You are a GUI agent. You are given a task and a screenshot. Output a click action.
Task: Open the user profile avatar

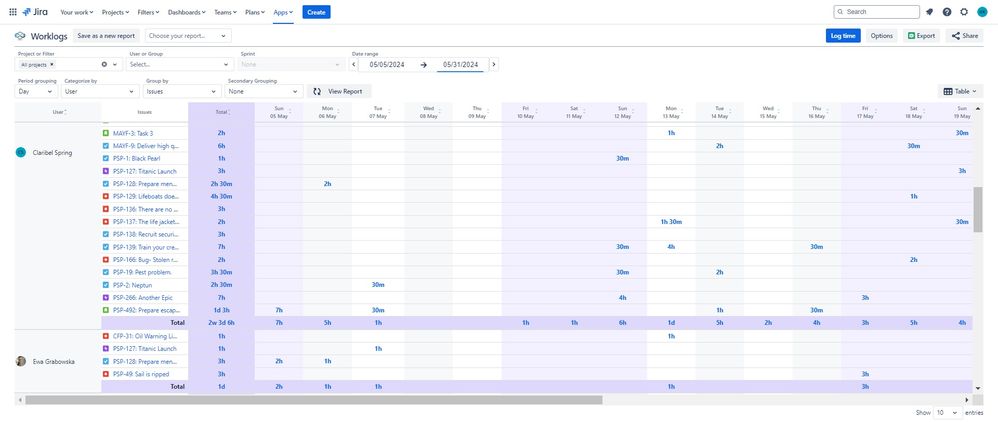[x=982, y=11]
